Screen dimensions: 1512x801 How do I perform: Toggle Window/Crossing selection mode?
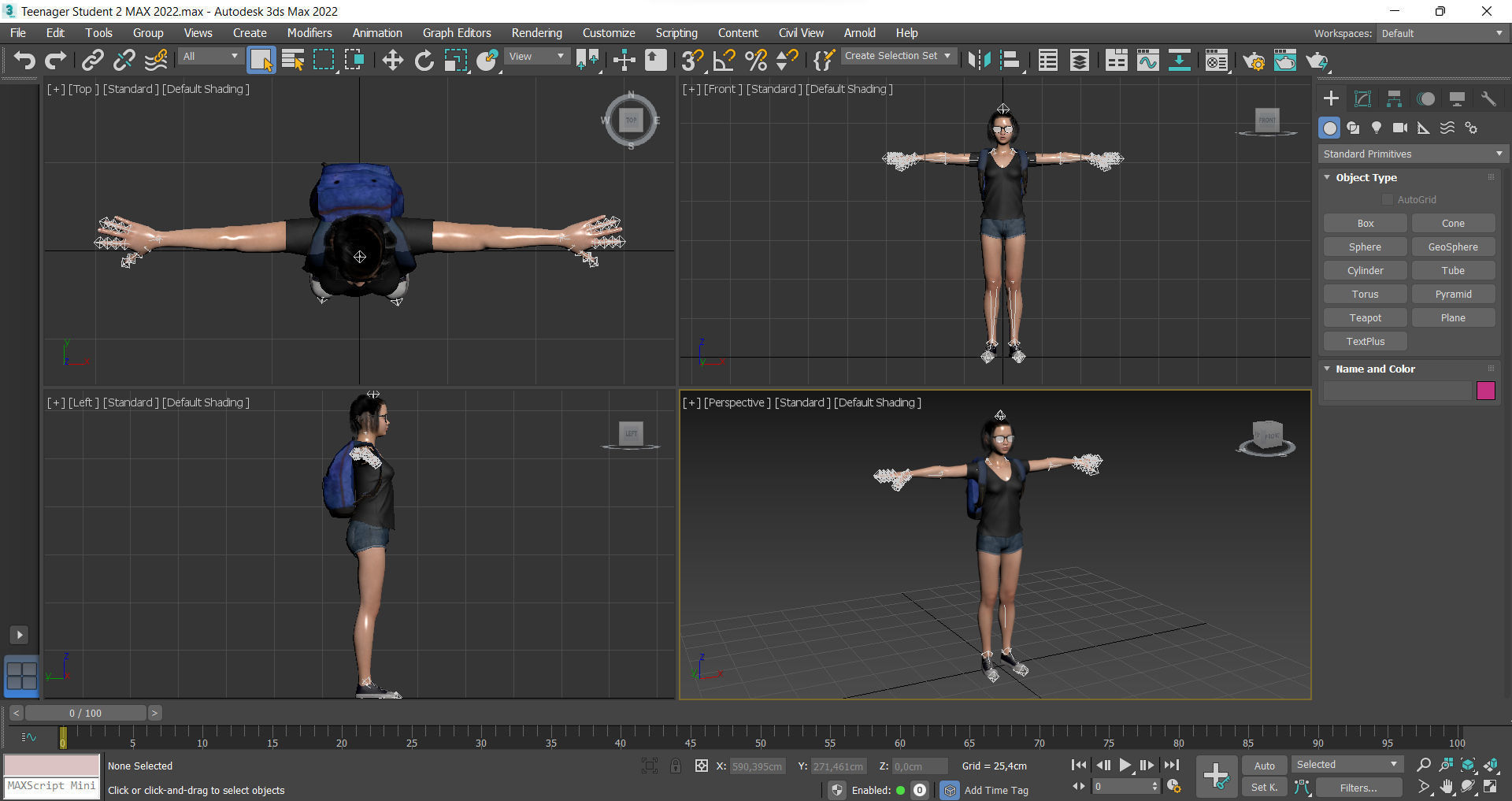point(354,60)
